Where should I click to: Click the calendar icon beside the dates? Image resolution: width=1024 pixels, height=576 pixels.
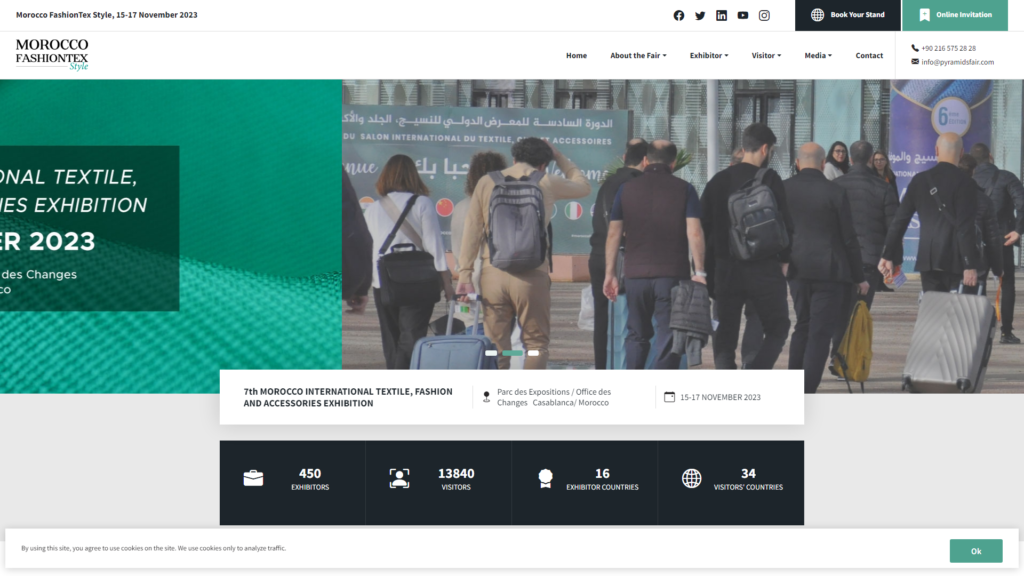(x=669, y=396)
